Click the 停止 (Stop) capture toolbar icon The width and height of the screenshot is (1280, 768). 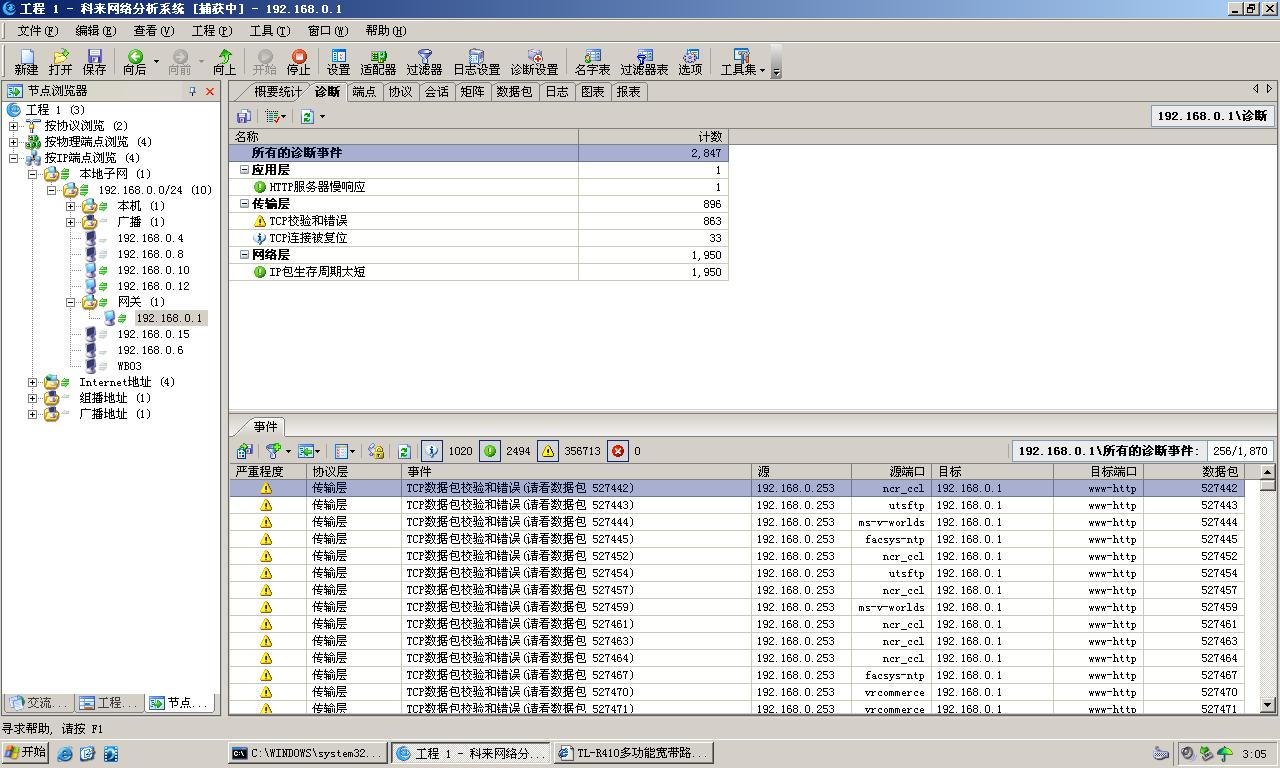pyautogui.click(x=298, y=62)
